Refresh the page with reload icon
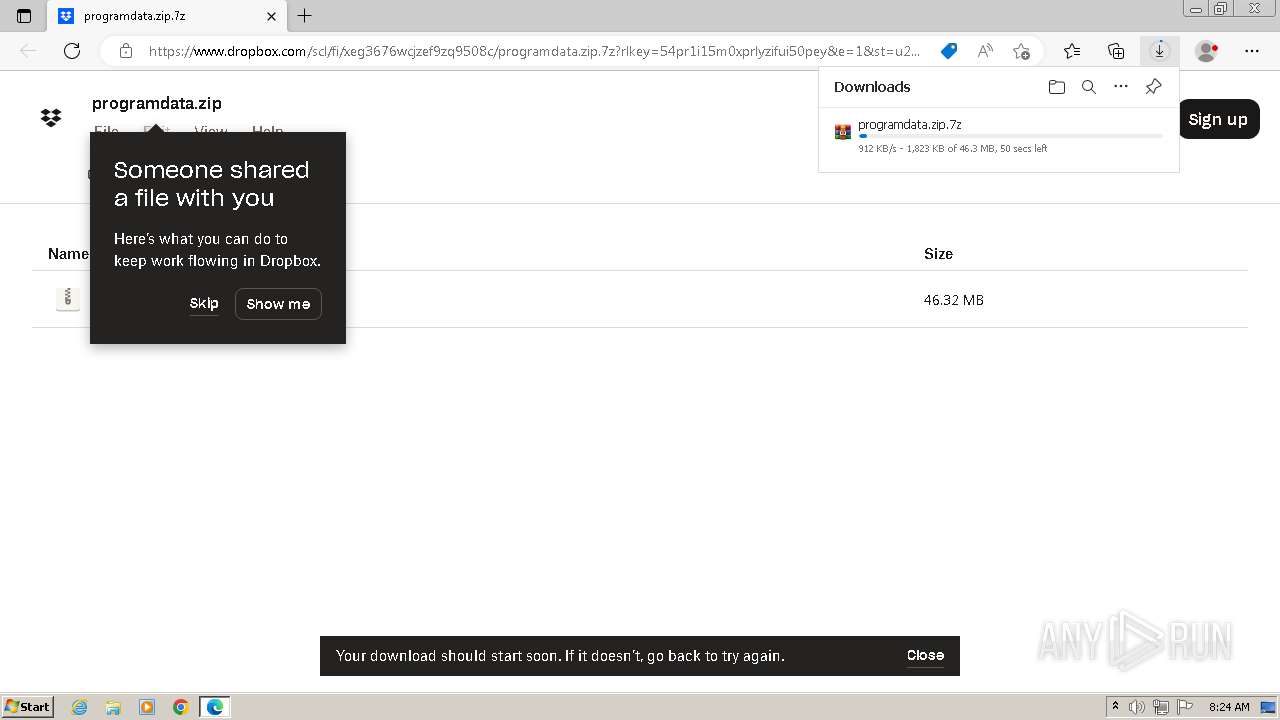Image resolution: width=1280 pixels, height=720 pixels. coord(72,51)
